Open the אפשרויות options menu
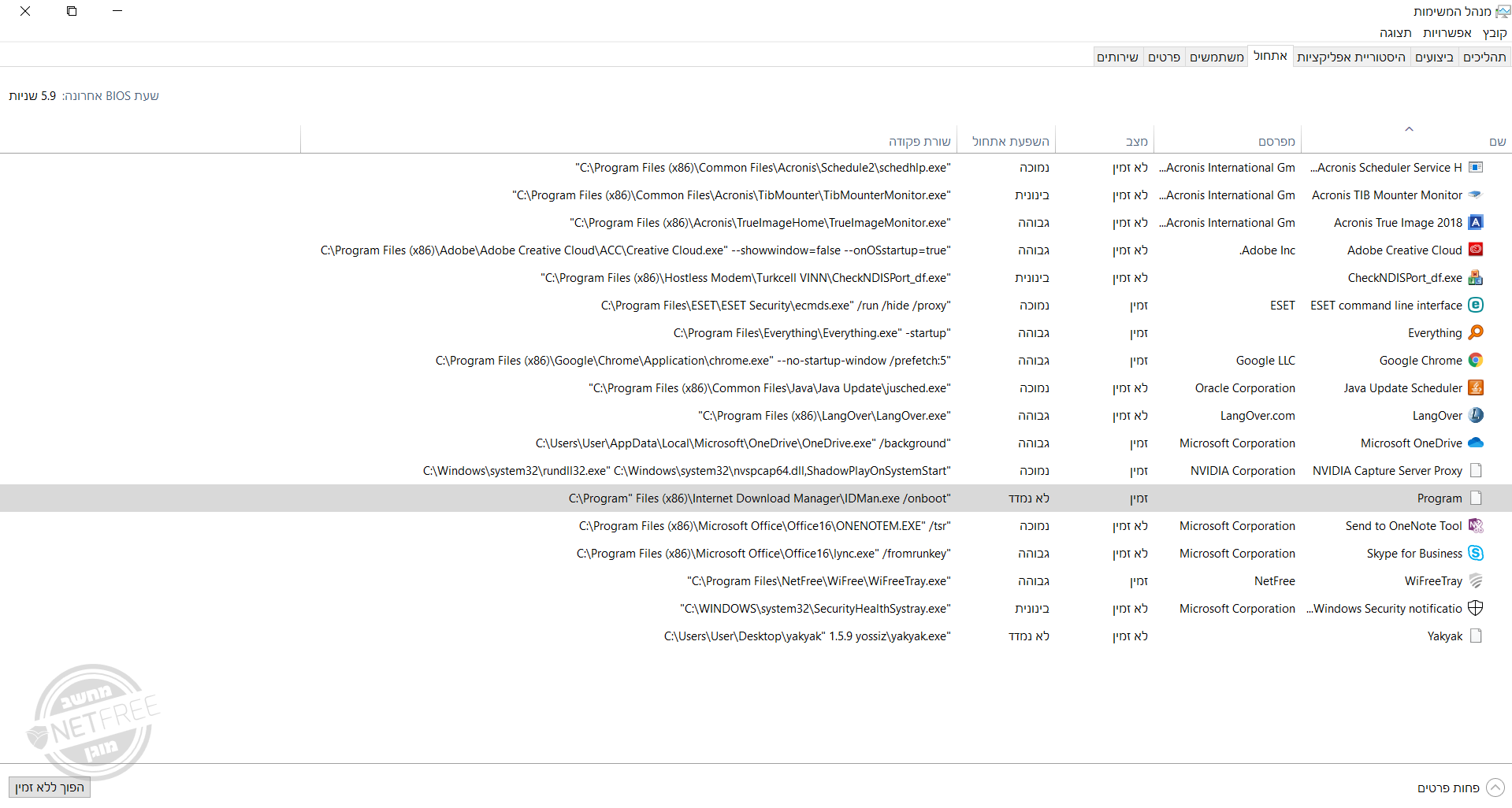 (1447, 33)
